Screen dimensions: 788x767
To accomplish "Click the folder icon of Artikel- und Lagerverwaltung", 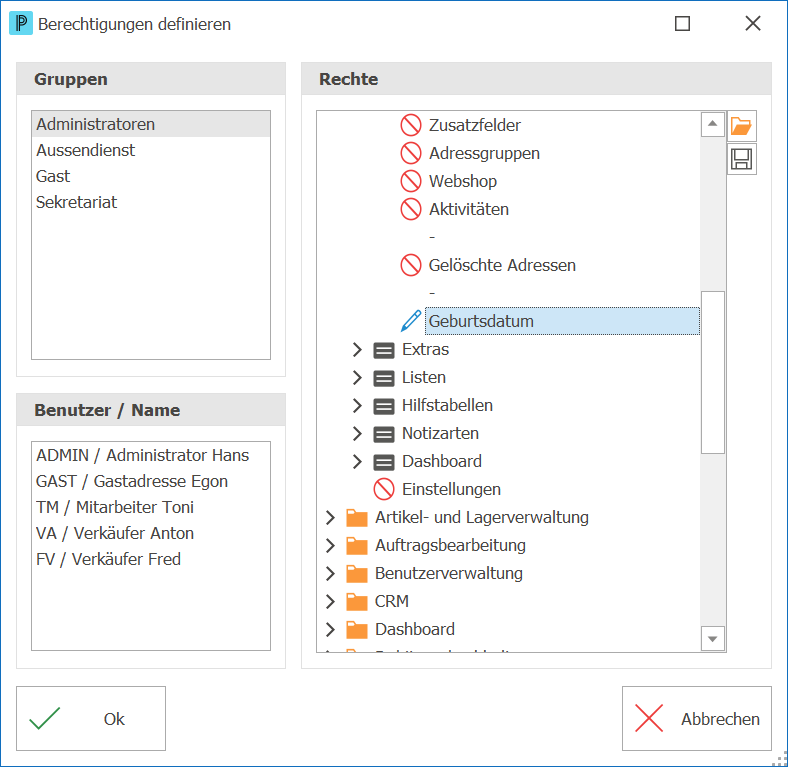I will pyautogui.click(x=357, y=518).
